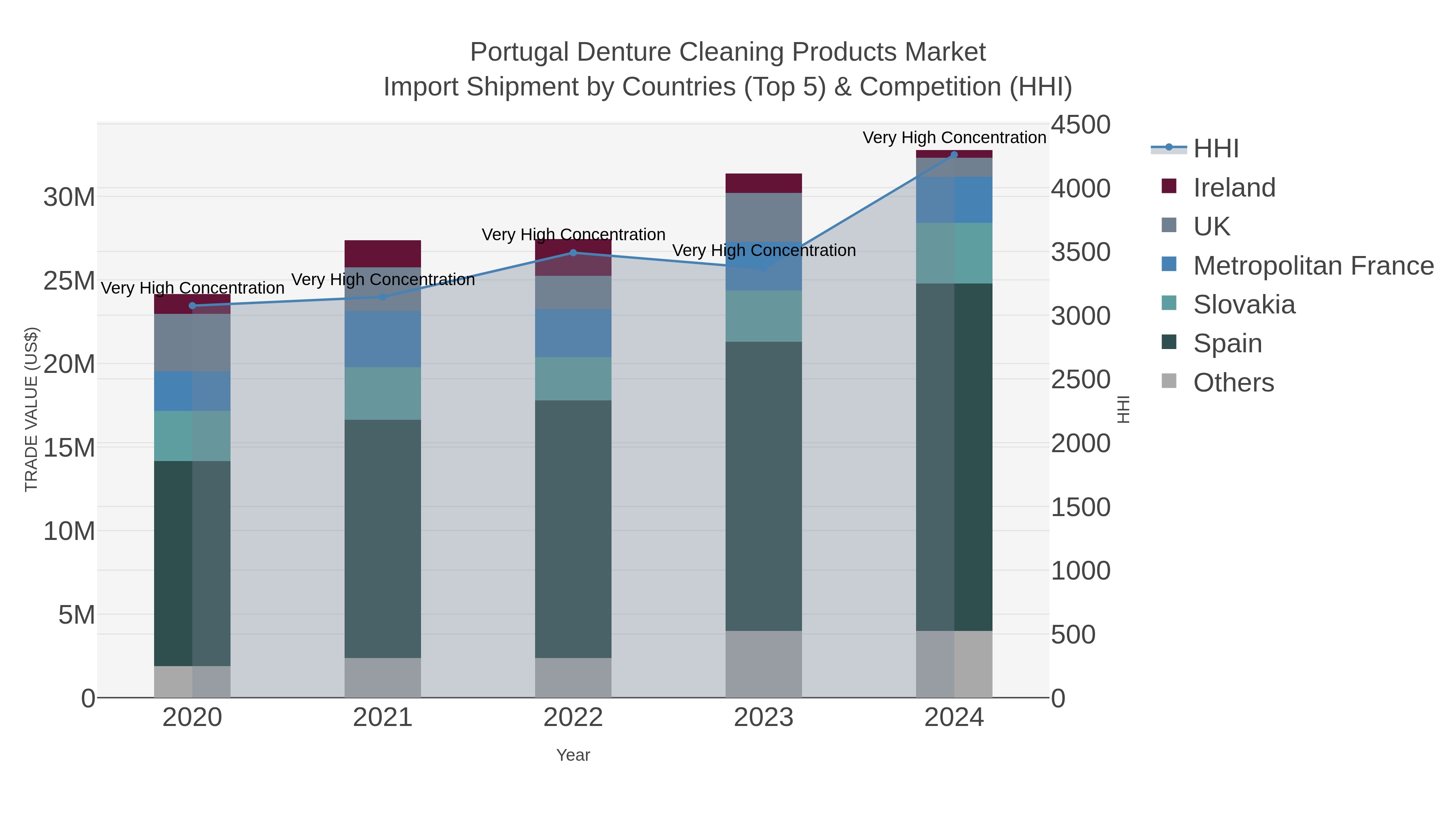The height and width of the screenshot is (819, 1456).
Task: Click the Slovakia segment of the 2021 bar
Action: [383, 394]
